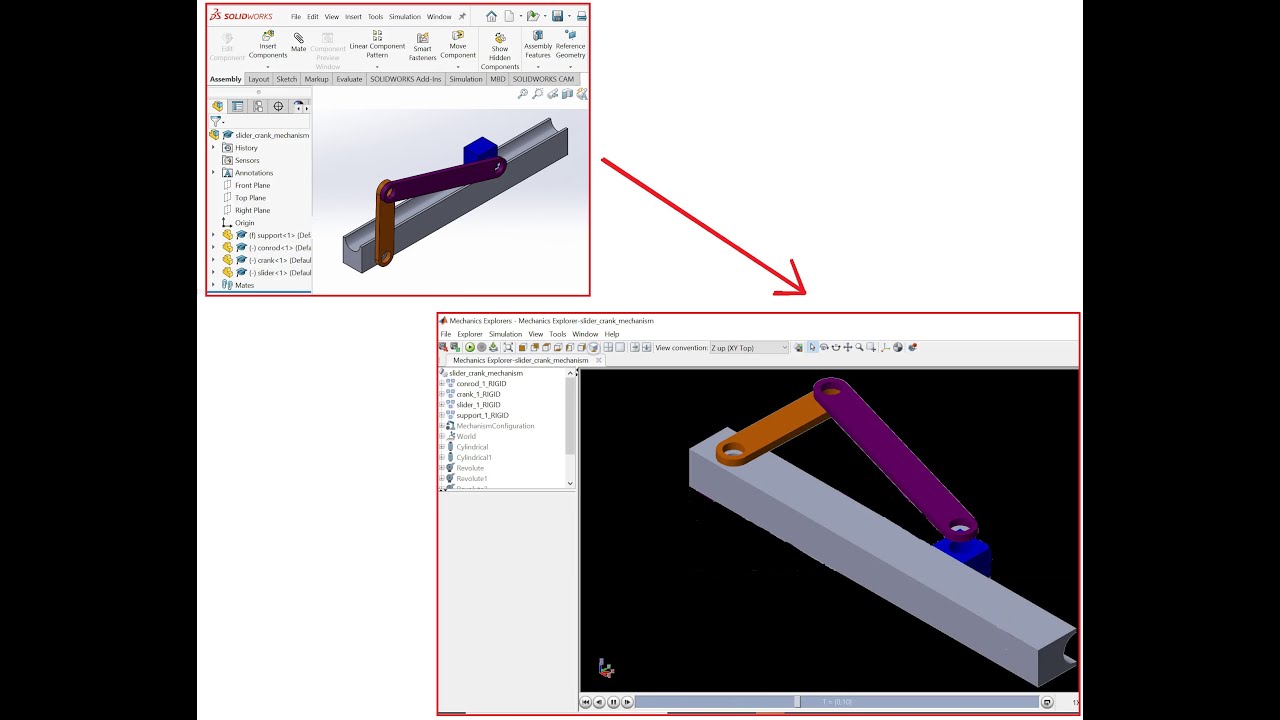Select the Origin item in feature tree
Image resolution: width=1280 pixels, height=720 pixels.
244,223
